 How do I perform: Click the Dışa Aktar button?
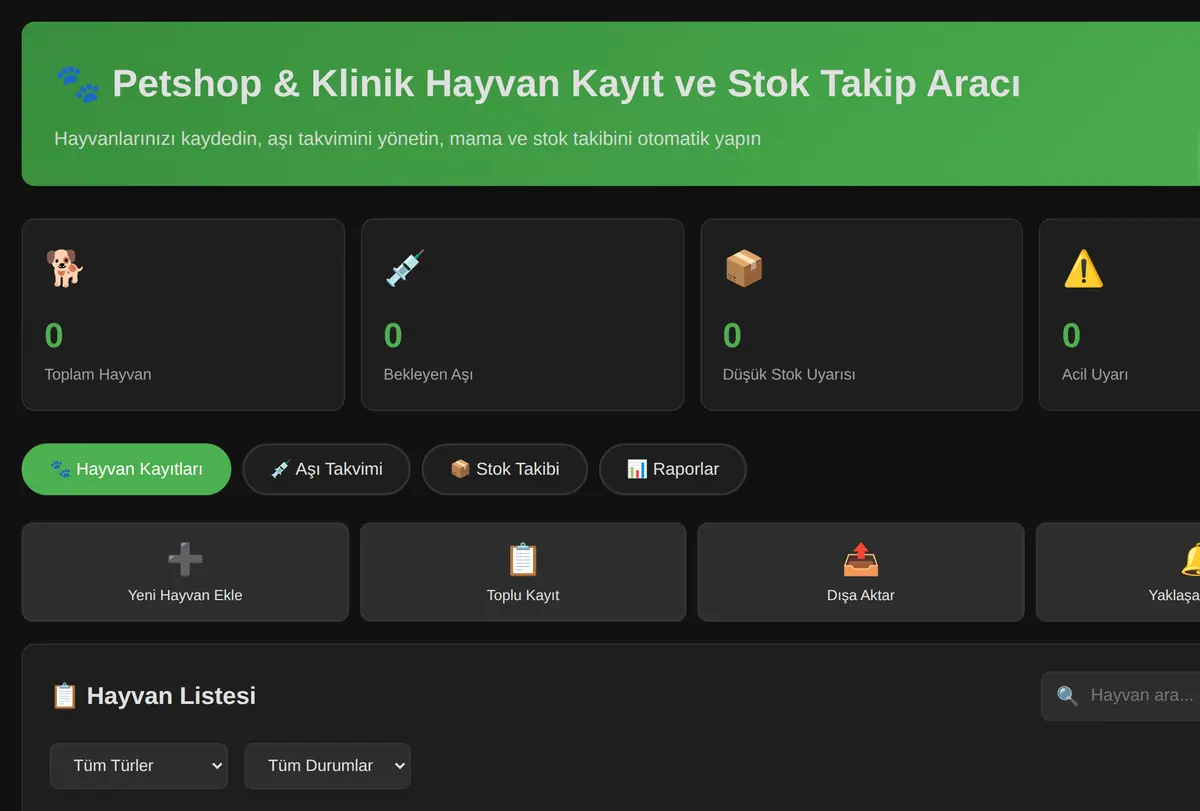[861, 572]
